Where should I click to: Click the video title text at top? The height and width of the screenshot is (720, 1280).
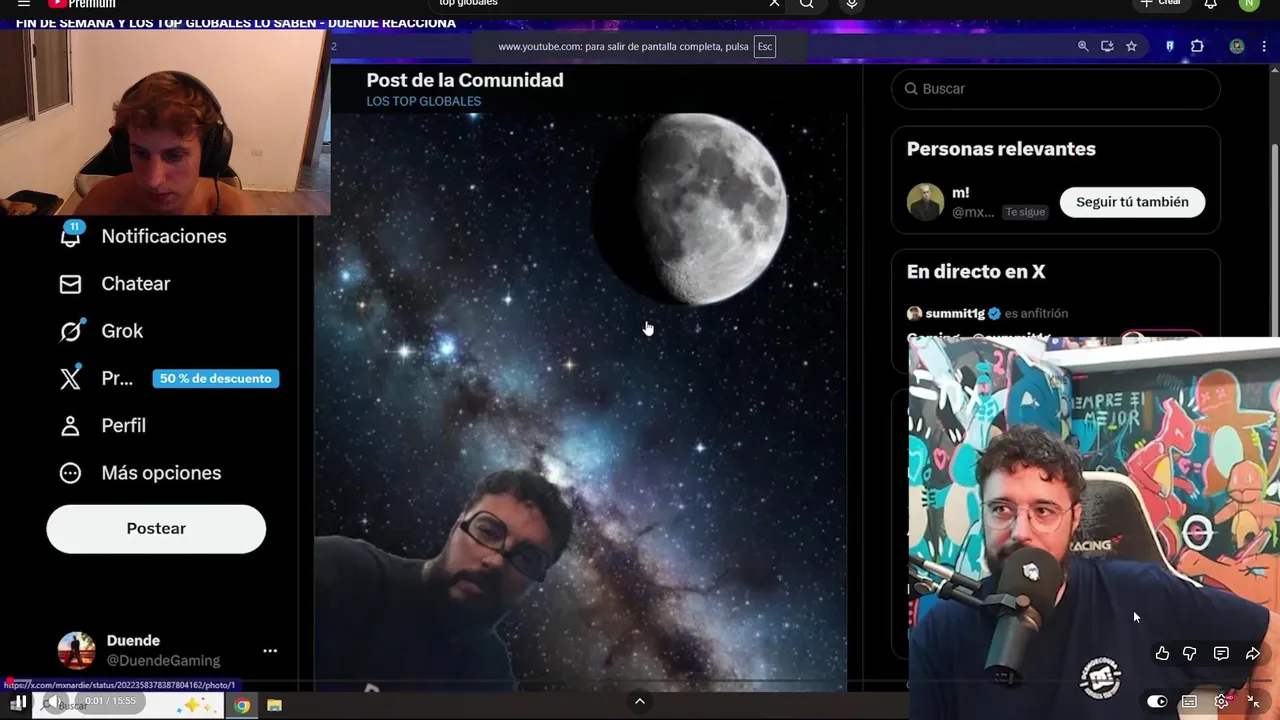pos(236,23)
